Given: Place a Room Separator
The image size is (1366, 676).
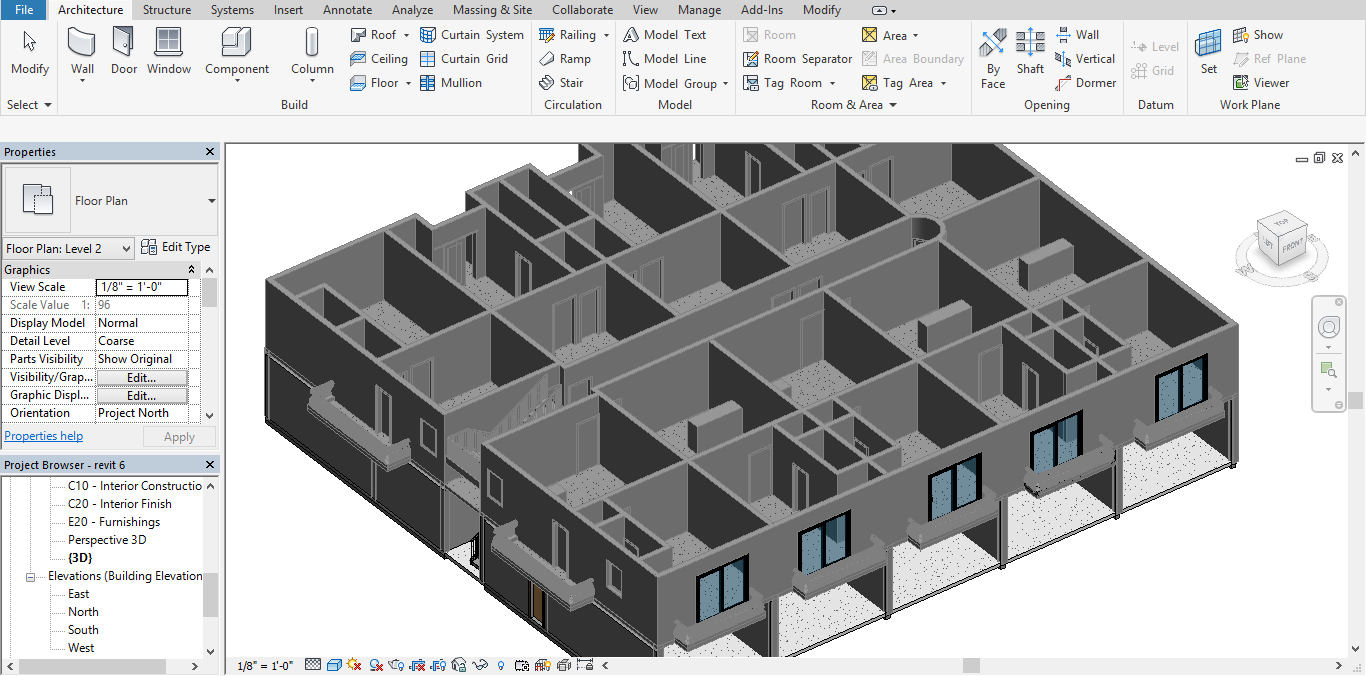Looking at the screenshot, I should point(797,58).
